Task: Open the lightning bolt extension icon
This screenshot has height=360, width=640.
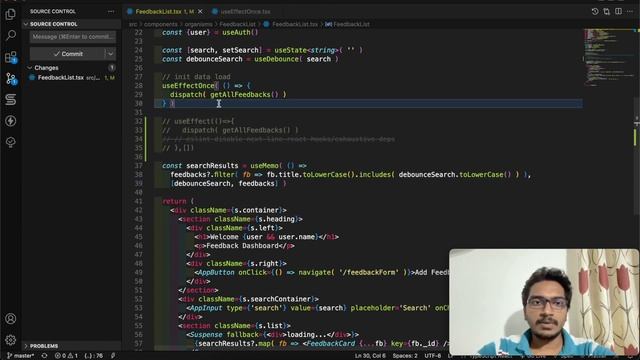Action: [x=11, y=121]
